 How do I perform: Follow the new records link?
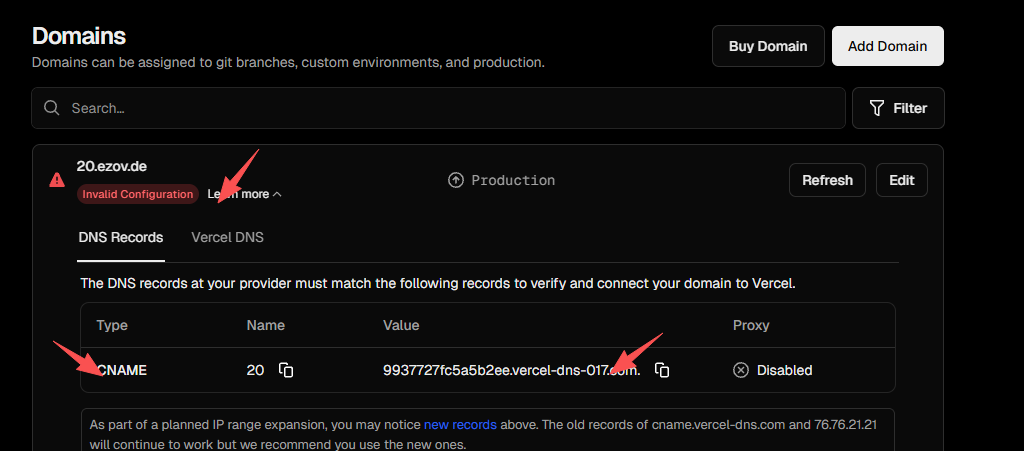[x=460, y=424]
